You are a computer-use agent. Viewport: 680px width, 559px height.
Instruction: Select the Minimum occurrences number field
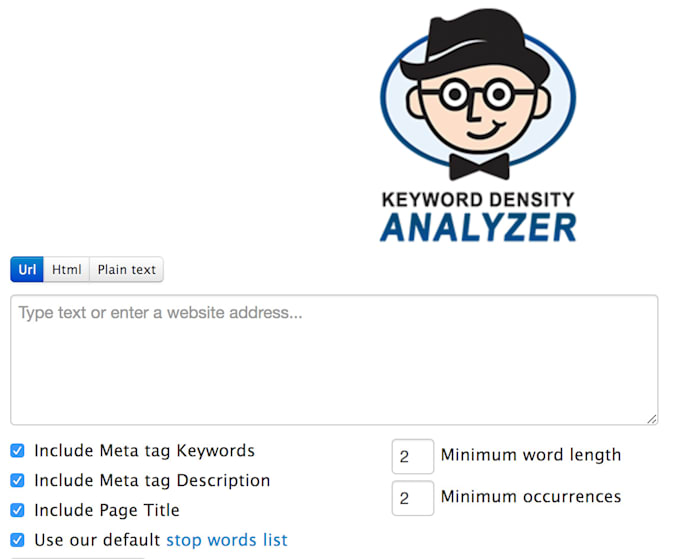(412, 498)
